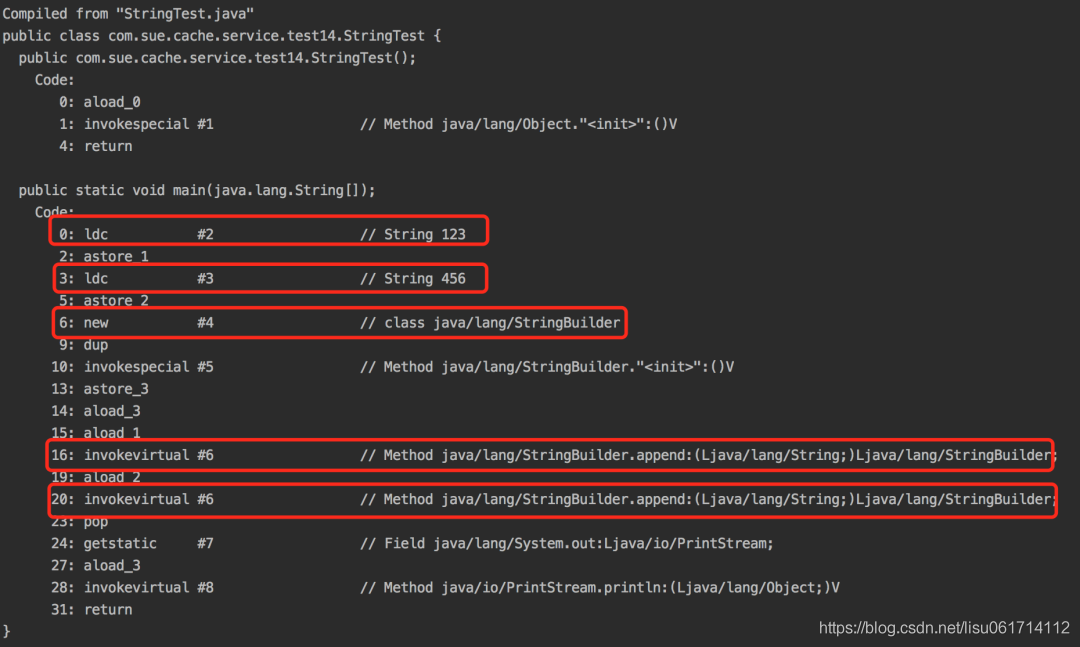Click the '31: return' instruction
The height and width of the screenshot is (647, 1080).
(92, 610)
